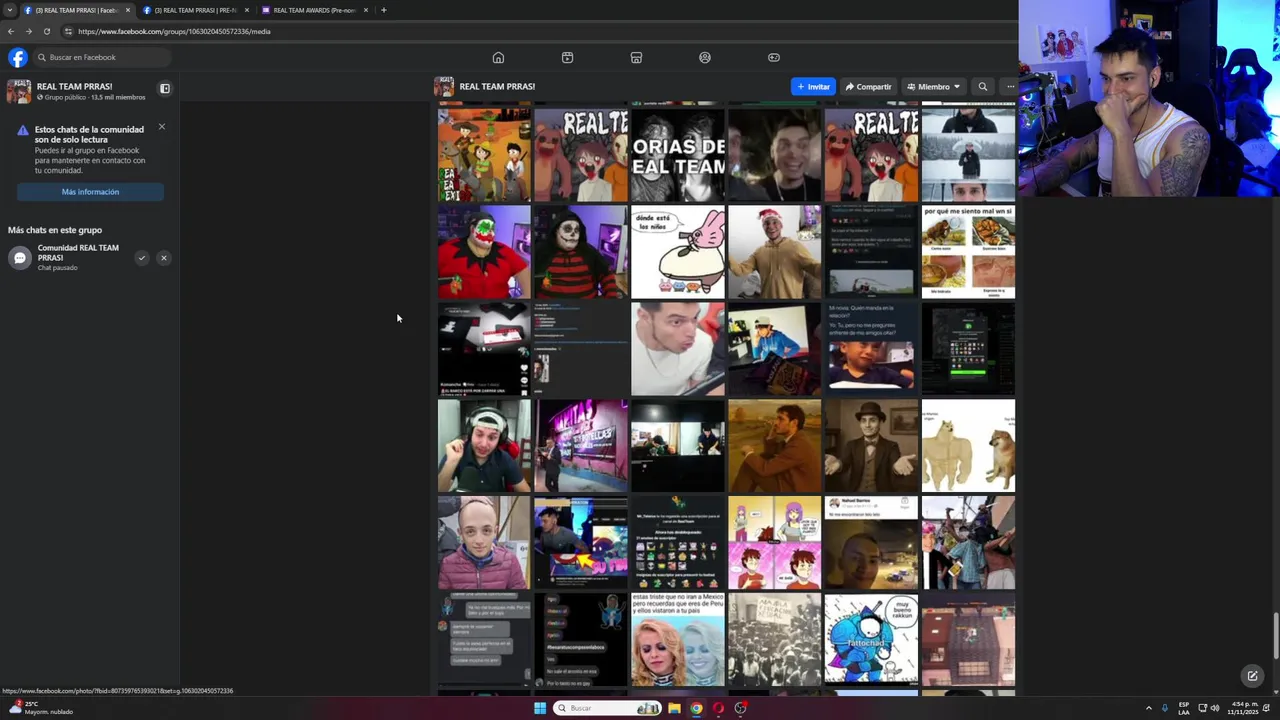Open the Windows Start menu
The height and width of the screenshot is (720, 1280).
[540, 708]
